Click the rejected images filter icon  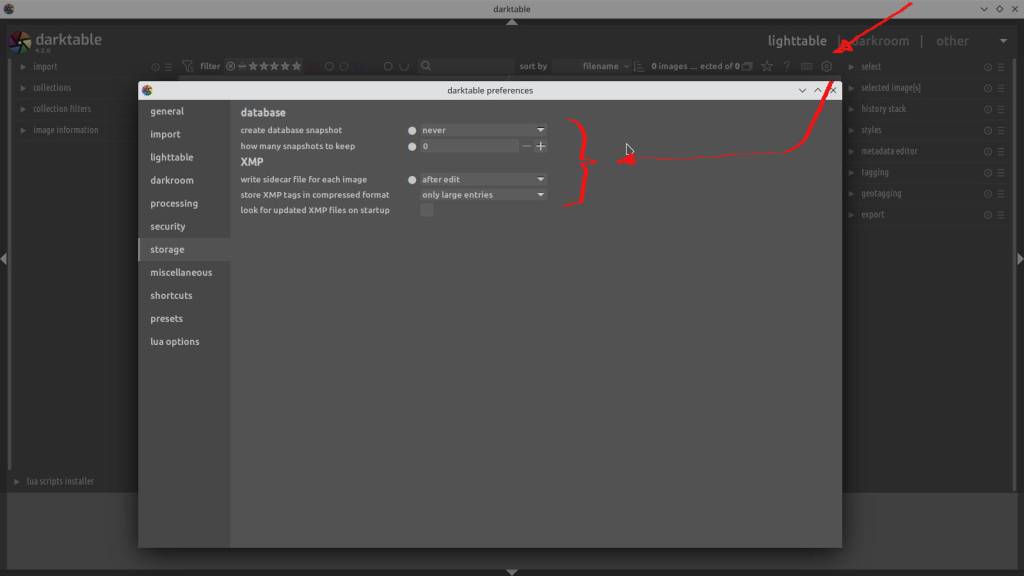click(231, 66)
